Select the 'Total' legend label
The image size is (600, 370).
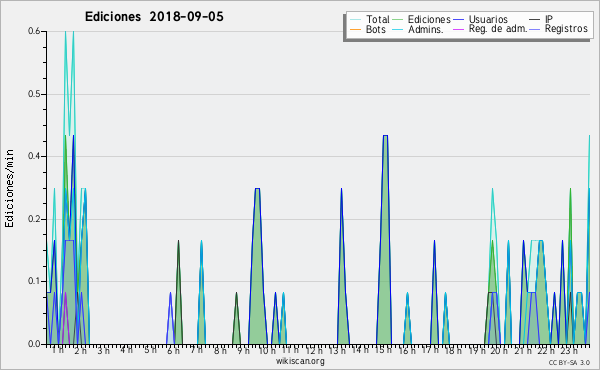pos(378,19)
